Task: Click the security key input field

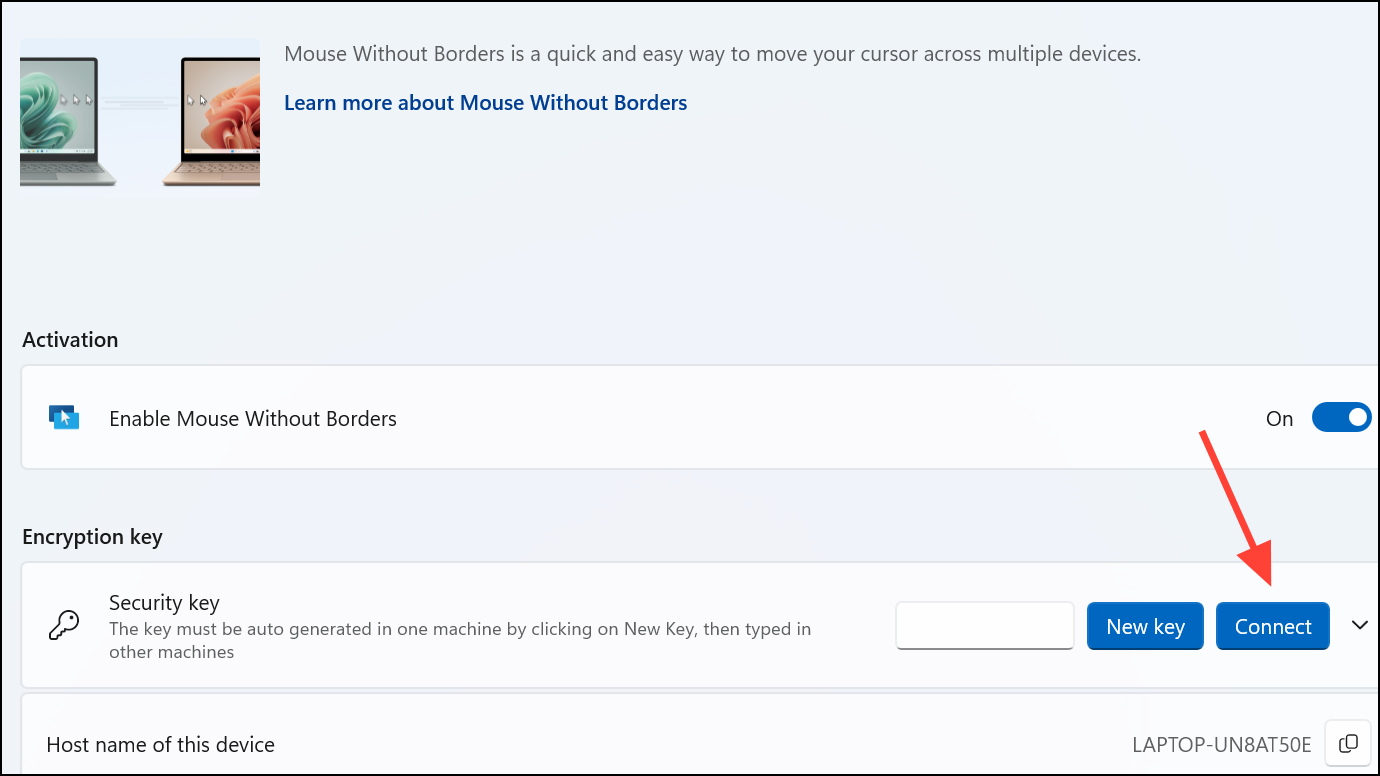Action: (x=985, y=626)
